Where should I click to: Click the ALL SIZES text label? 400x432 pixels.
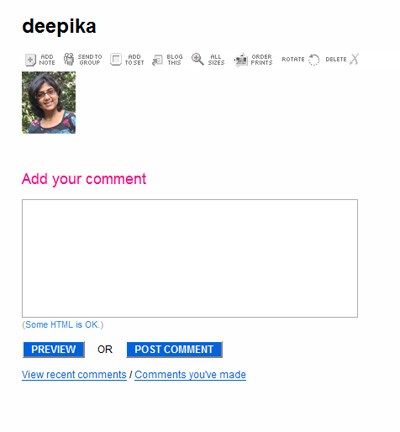(x=216, y=60)
